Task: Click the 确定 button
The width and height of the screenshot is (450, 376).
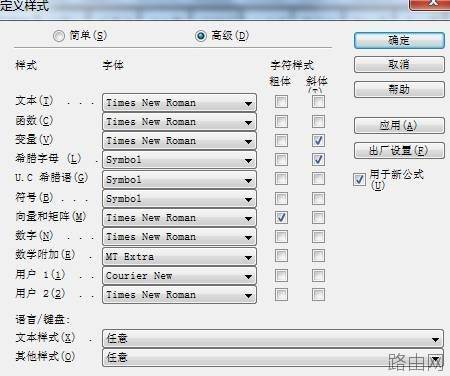Action: tap(399, 41)
